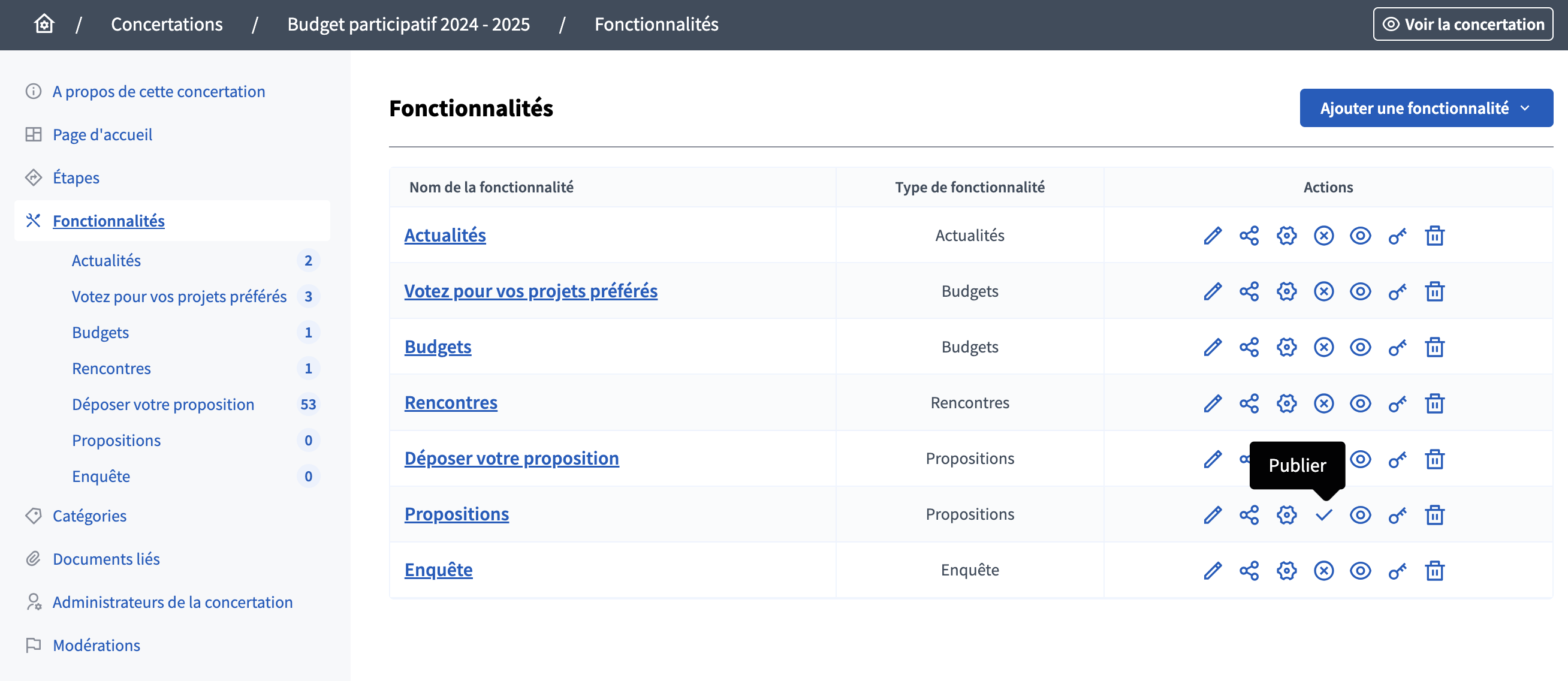Click the home icon in breadcrumb
This screenshot has width=1568, height=681.
click(x=44, y=25)
